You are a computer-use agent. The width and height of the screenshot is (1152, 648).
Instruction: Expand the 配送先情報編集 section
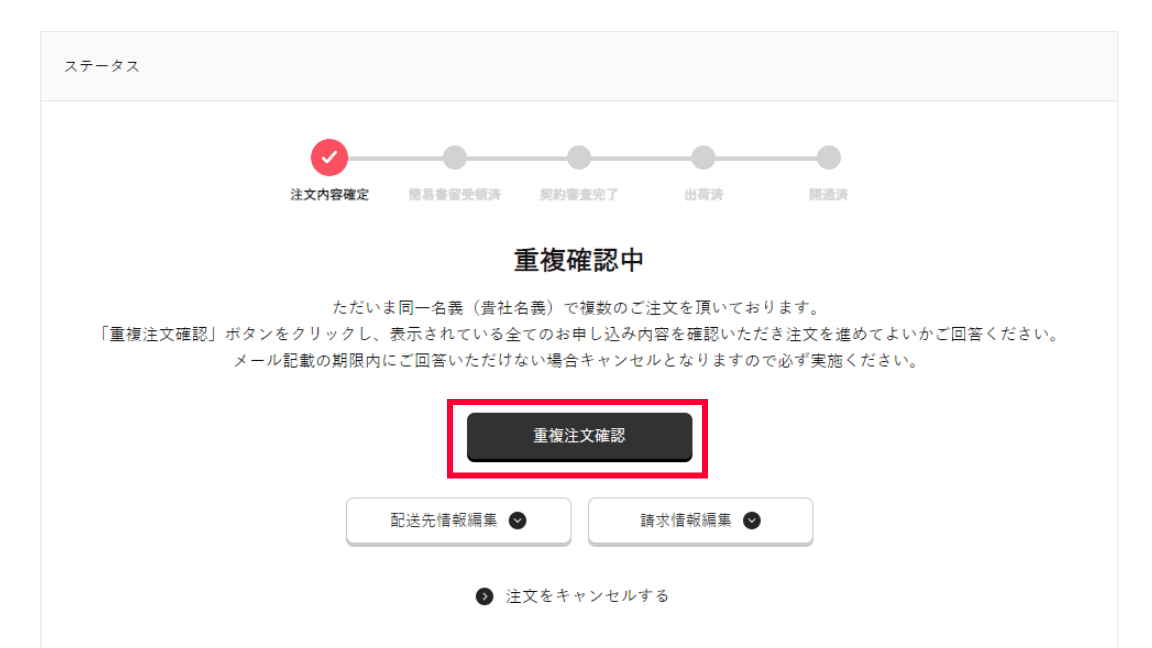pos(458,521)
